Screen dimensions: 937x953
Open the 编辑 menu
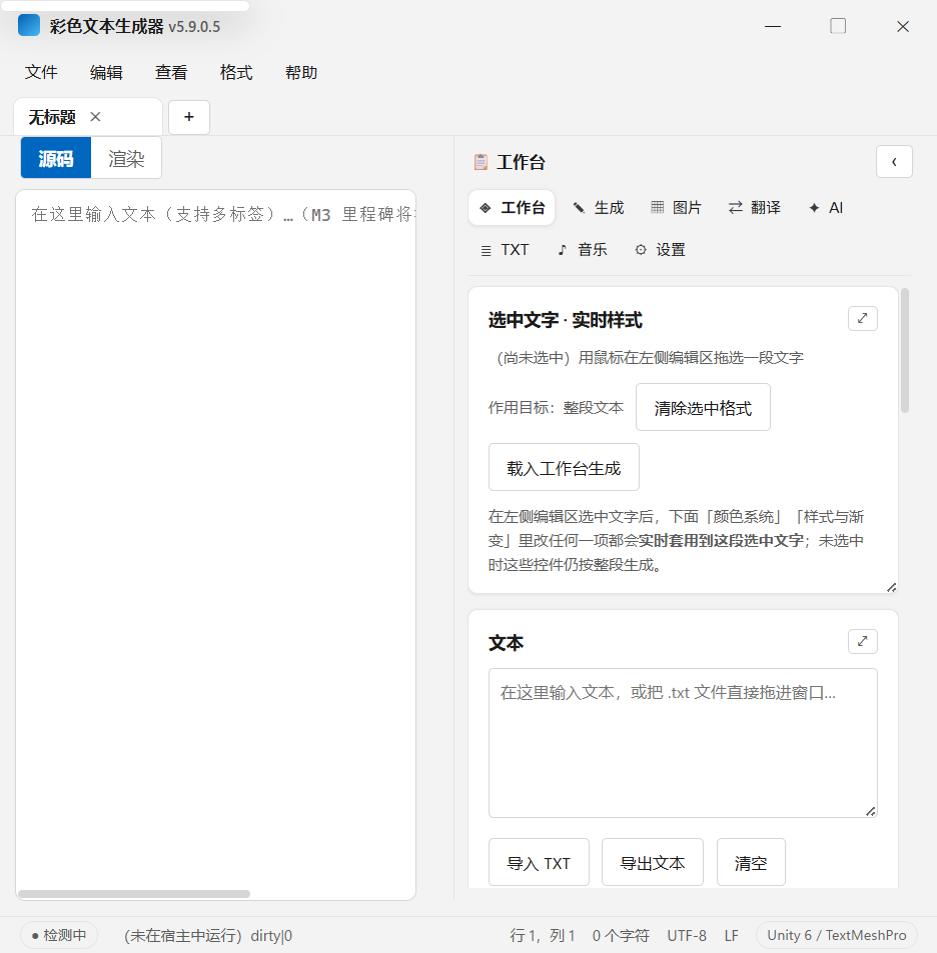[106, 72]
